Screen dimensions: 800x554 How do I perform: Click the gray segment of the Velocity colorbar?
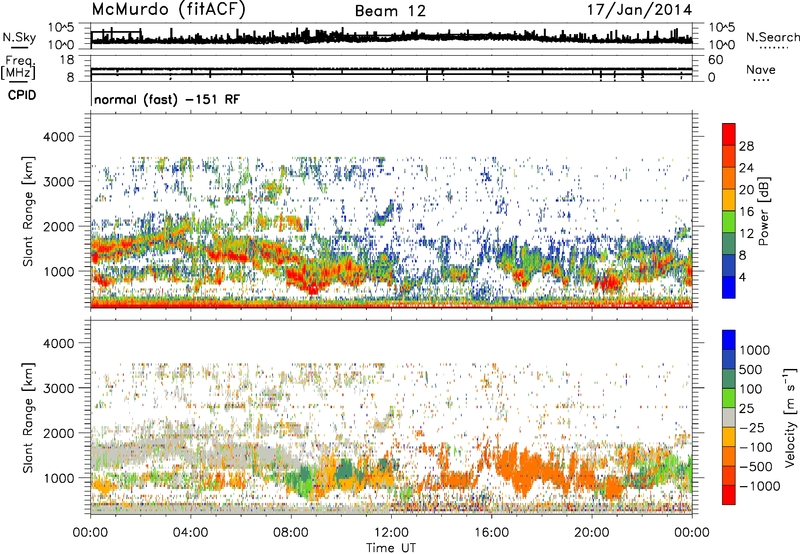(x=729, y=417)
